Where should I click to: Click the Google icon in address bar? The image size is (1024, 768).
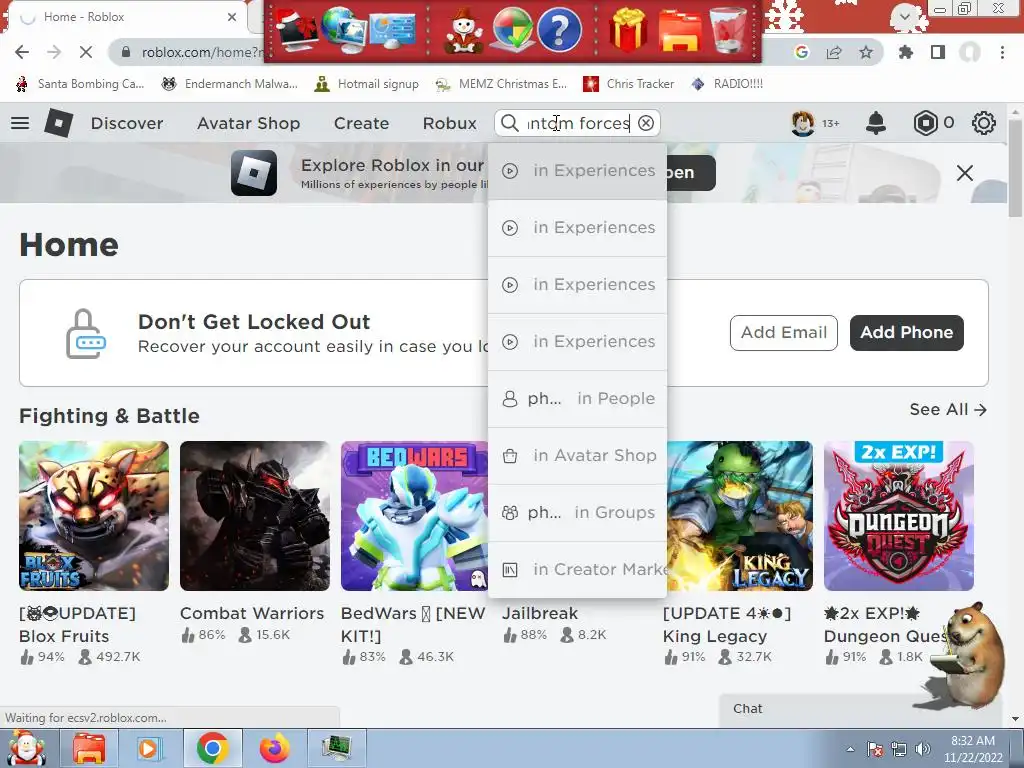coord(802,52)
